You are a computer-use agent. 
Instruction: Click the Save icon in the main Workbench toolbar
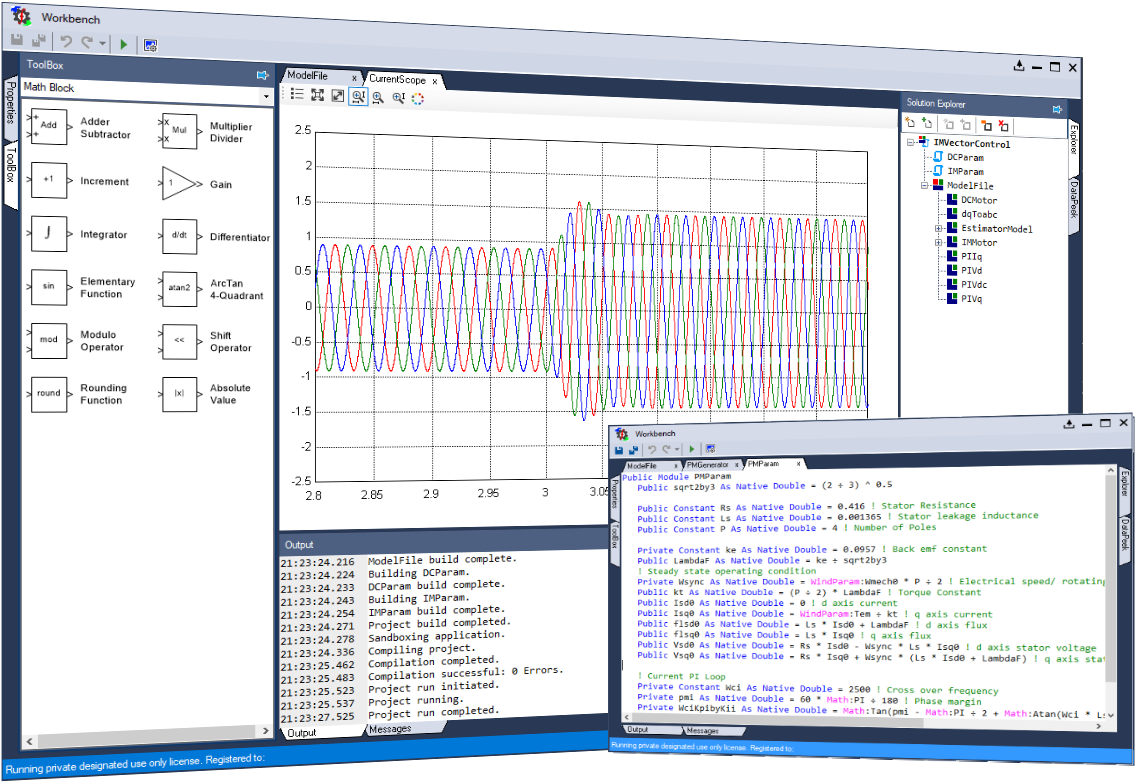17,41
